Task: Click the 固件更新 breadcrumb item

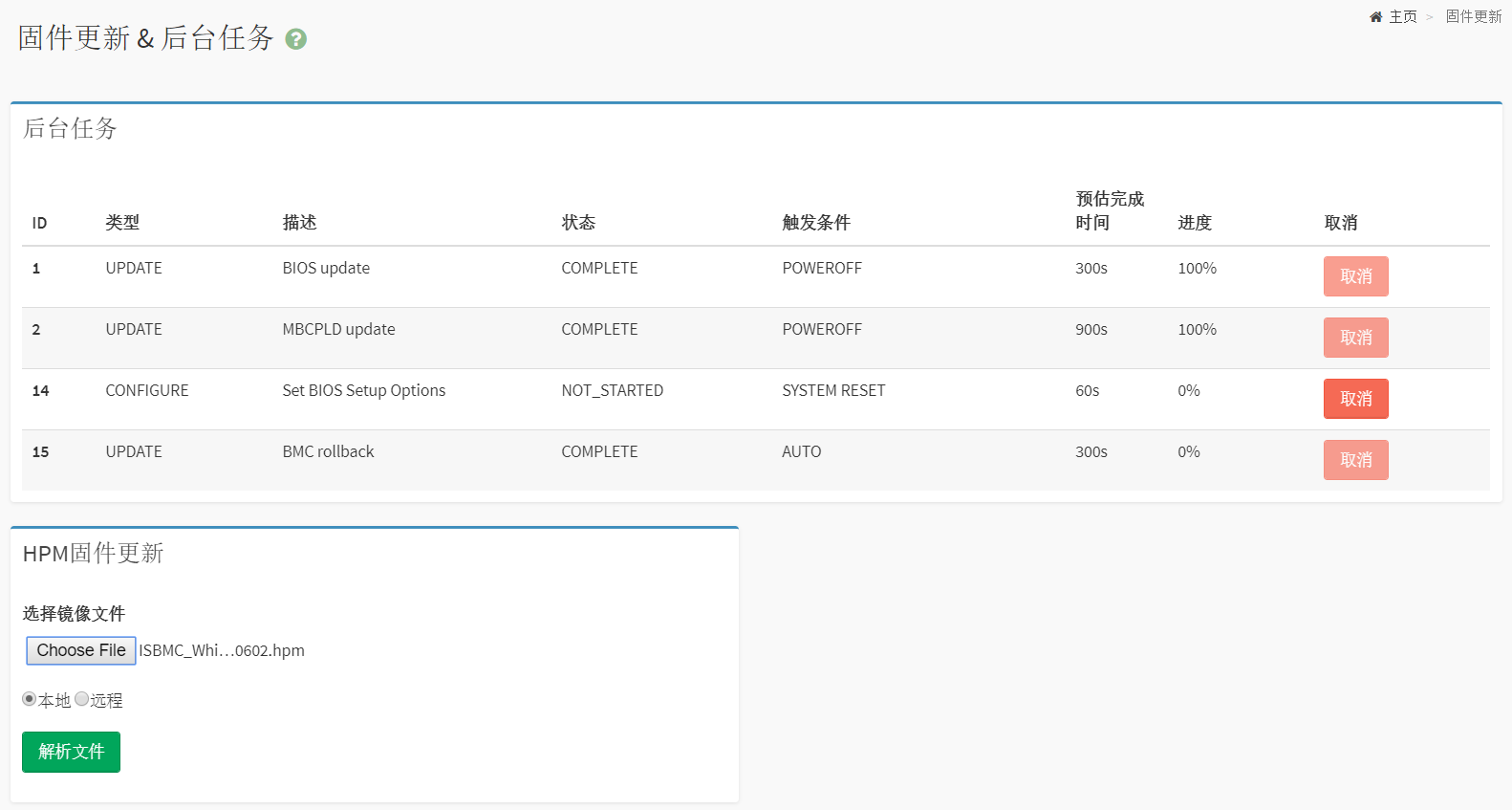Action: pyautogui.click(x=1473, y=17)
